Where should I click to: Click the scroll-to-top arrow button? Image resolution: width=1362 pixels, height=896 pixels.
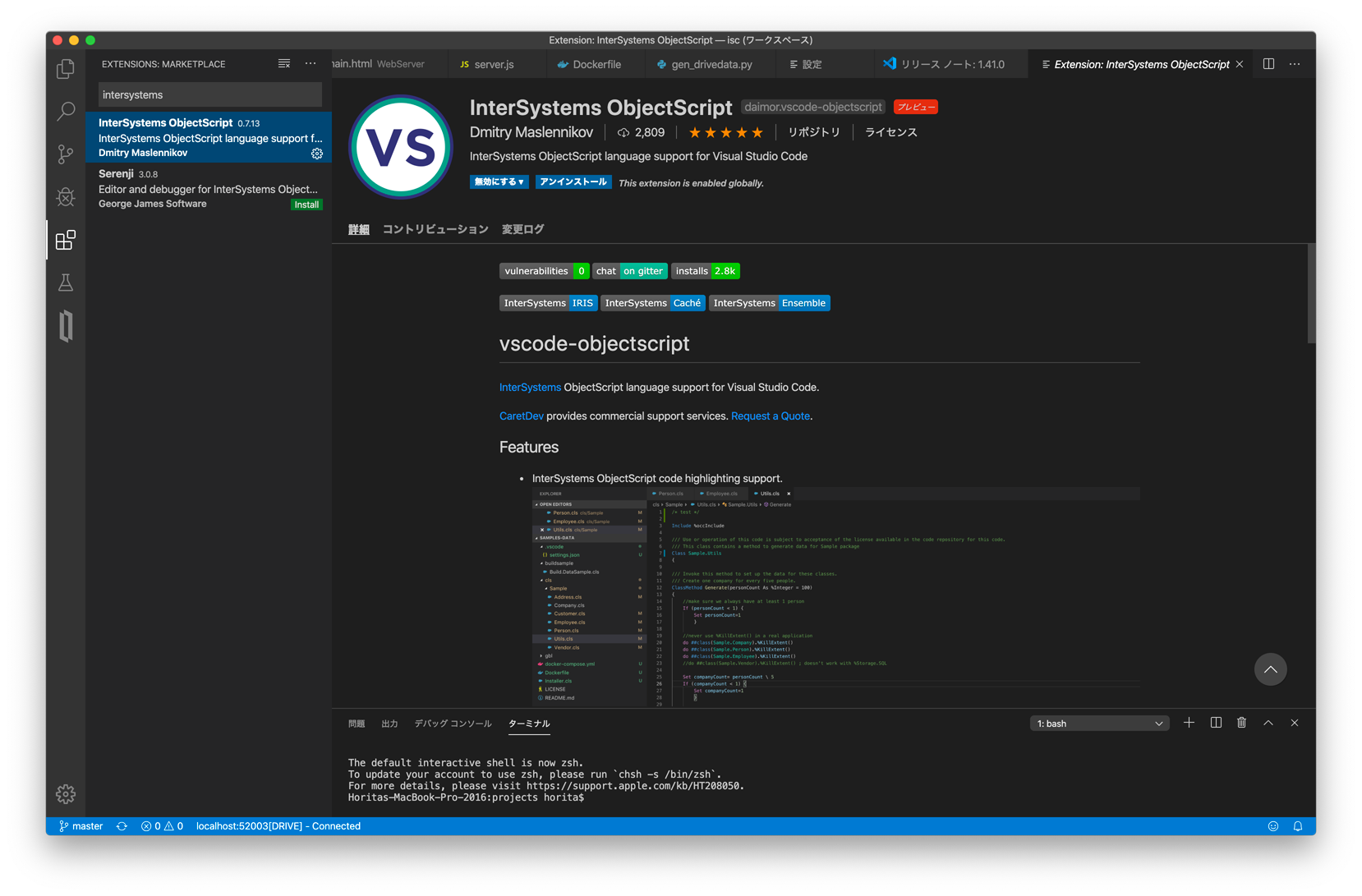click(1270, 669)
